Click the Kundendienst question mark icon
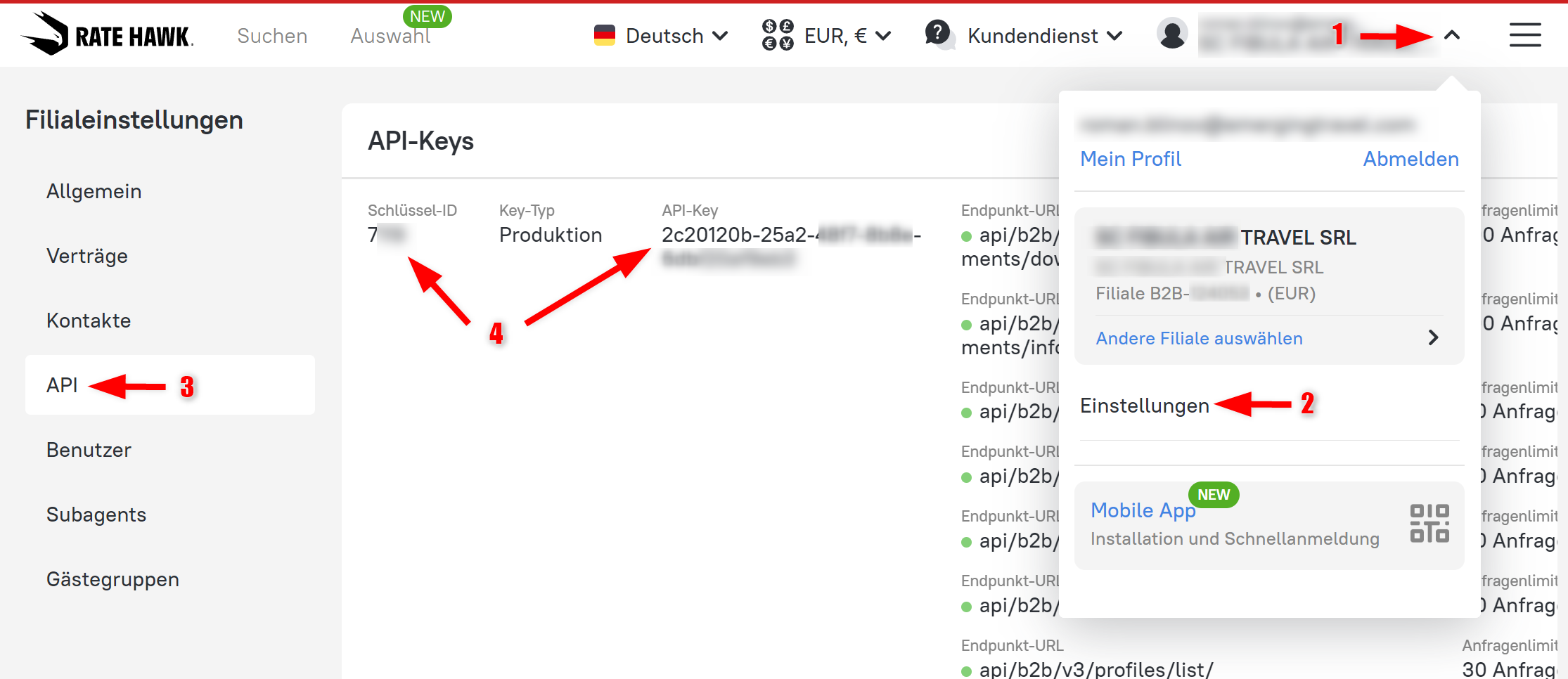The height and width of the screenshot is (679, 1568). pos(939,34)
